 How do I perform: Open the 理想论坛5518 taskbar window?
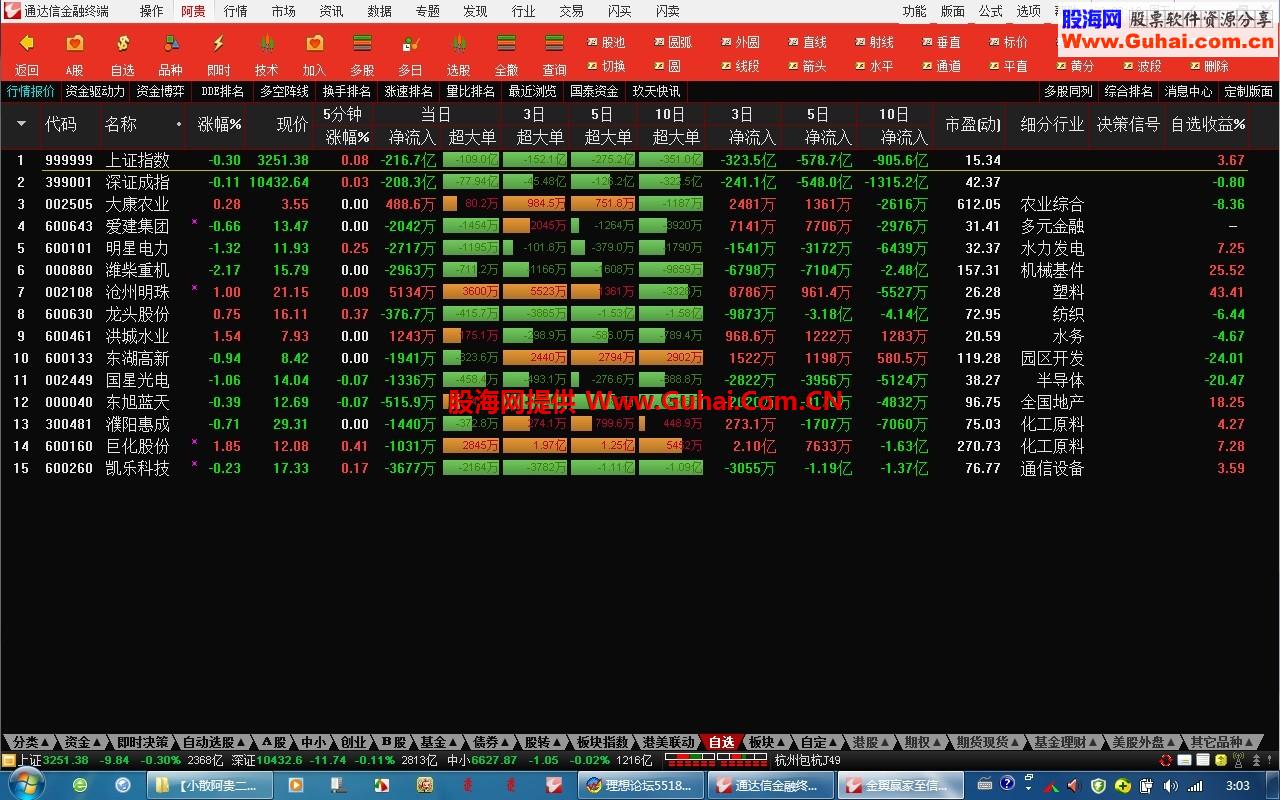(640, 785)
